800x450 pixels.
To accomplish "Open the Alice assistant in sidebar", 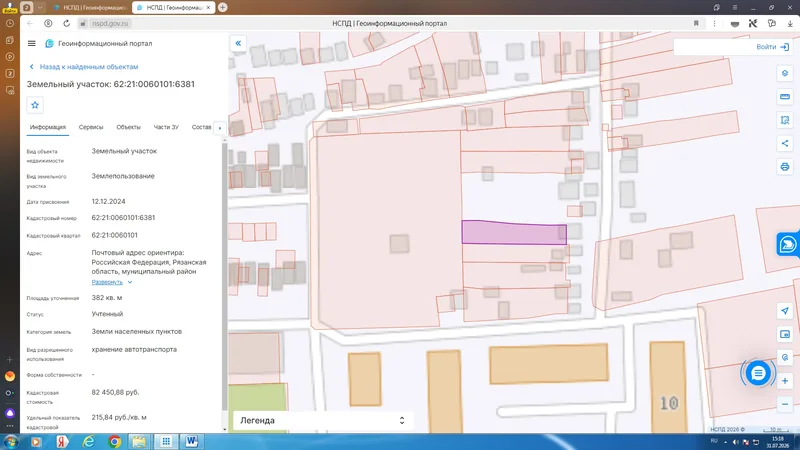I will pos(10,413).
